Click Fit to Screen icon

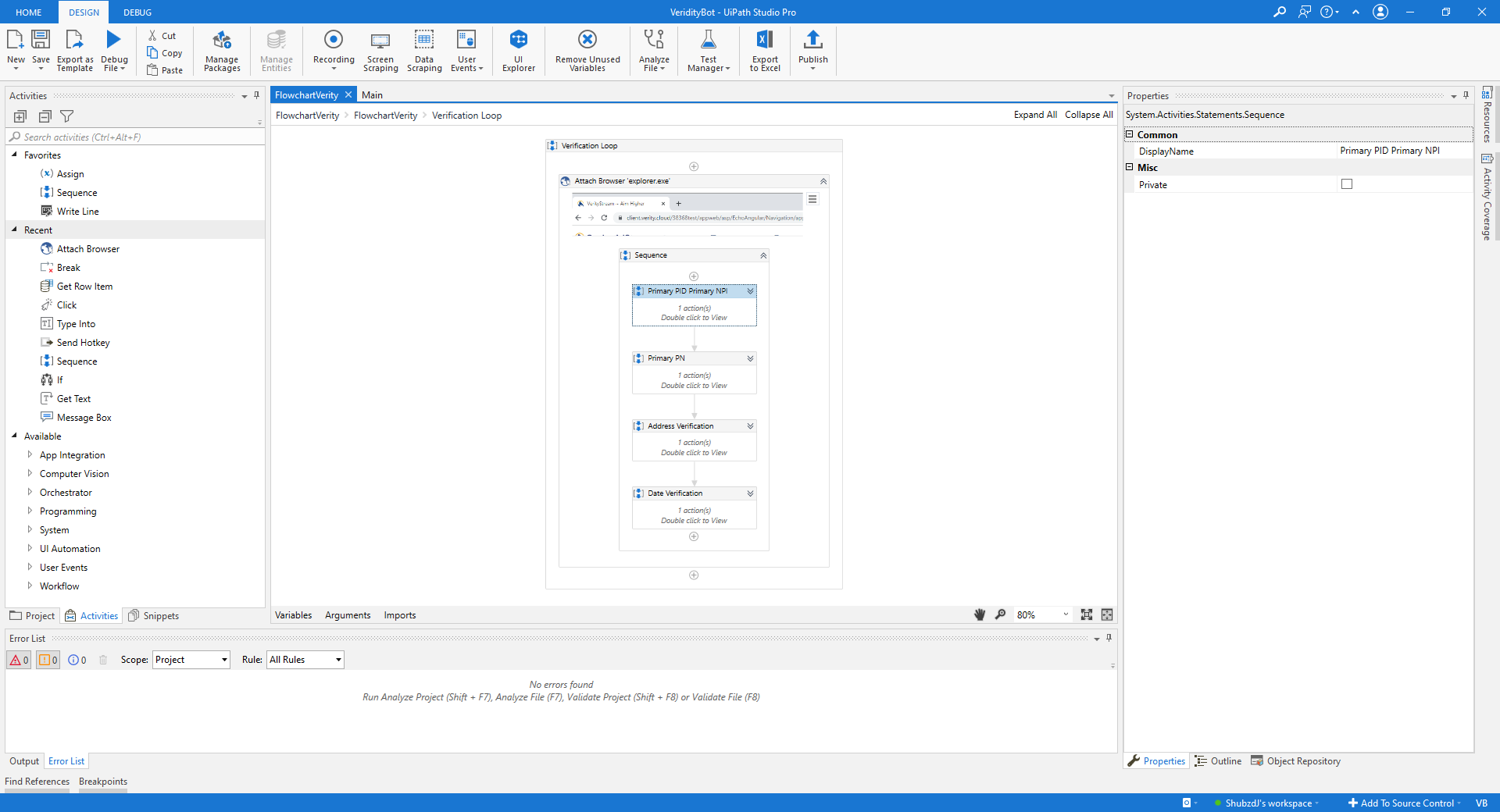point(1087,615)
